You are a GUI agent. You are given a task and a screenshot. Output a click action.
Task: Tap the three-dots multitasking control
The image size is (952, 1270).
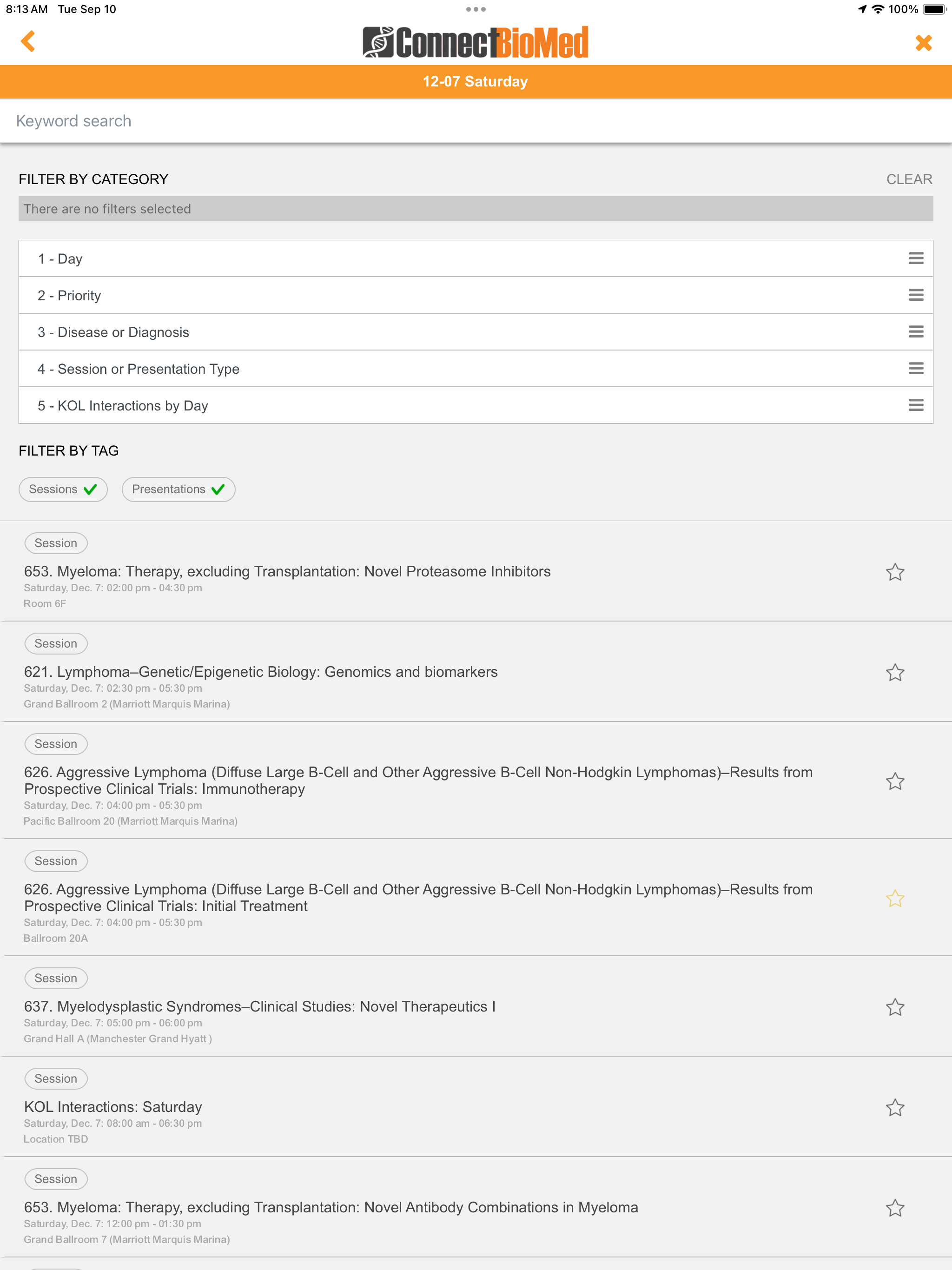pyautogui.click(x=476, y=9)
